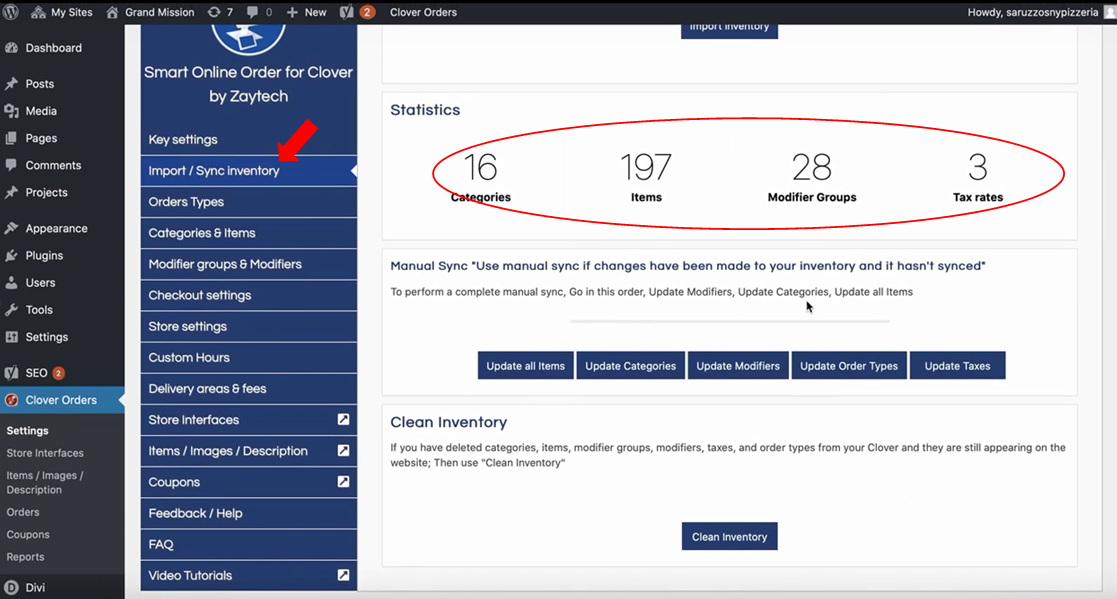Click the updates icon showing 7
The image size is (1117, 599).
220,12
